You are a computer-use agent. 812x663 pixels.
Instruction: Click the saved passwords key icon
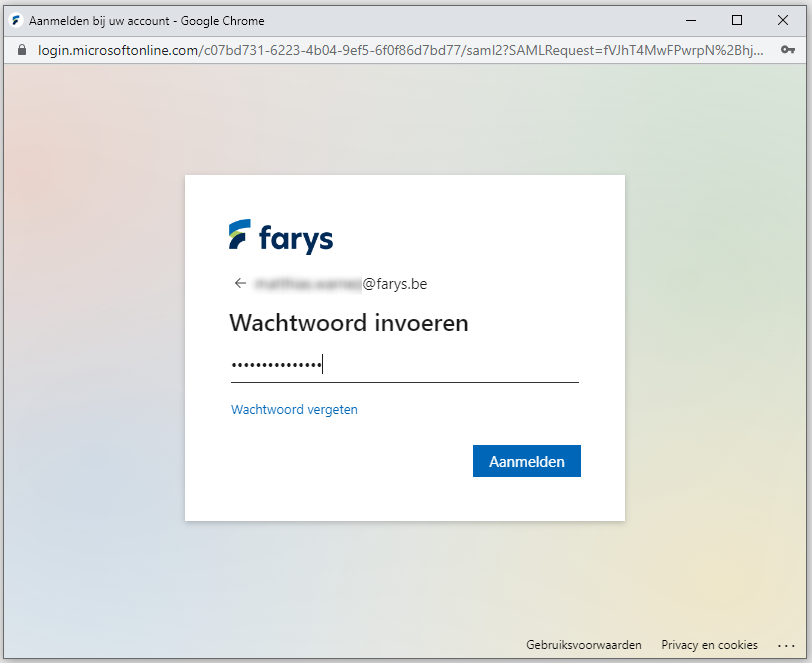(788, 50)
